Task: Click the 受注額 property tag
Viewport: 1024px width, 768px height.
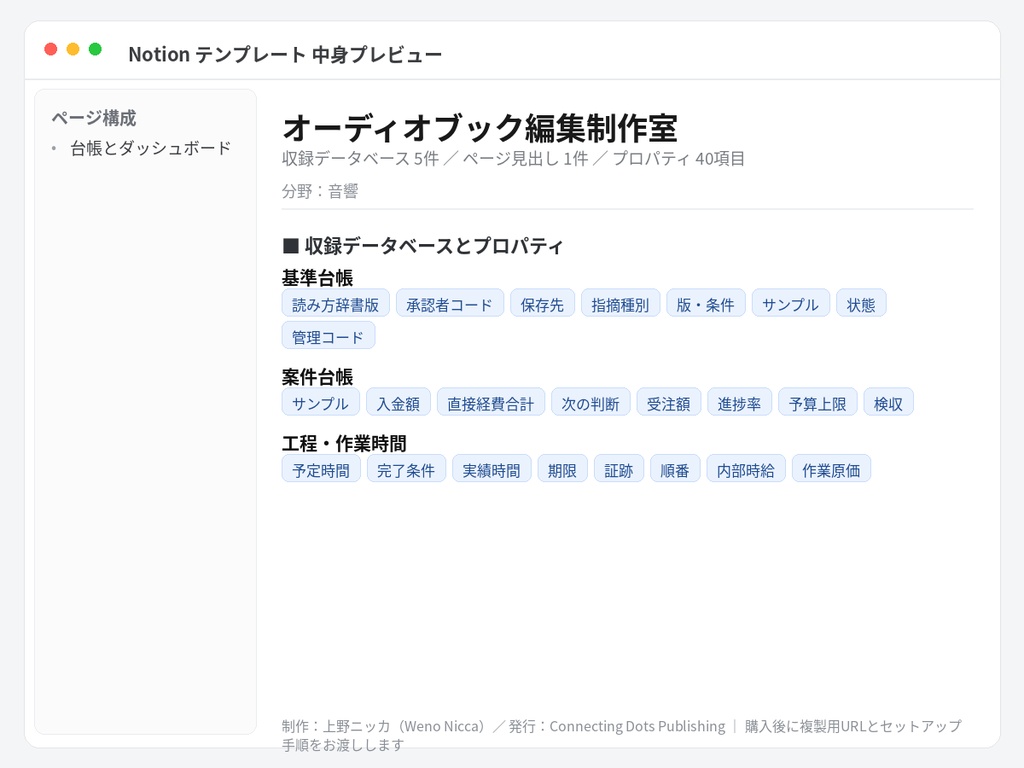Action: pos(669,402)
